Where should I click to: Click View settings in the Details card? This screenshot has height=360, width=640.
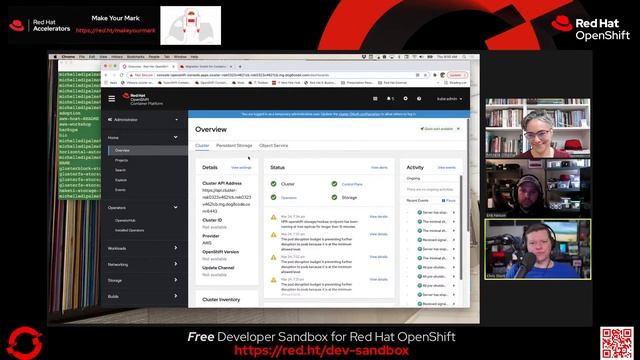point(241,168)
